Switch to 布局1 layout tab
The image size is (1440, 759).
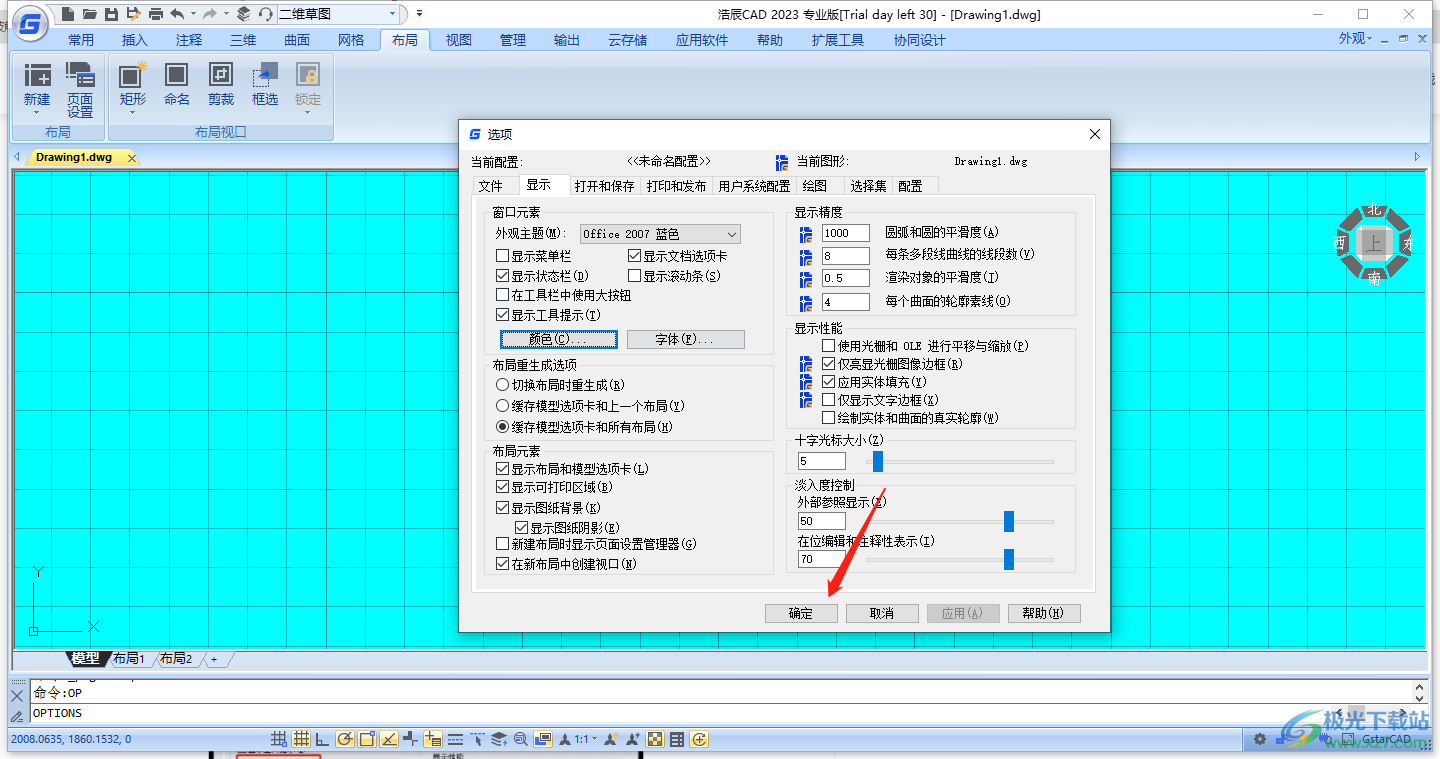(129, 659)
